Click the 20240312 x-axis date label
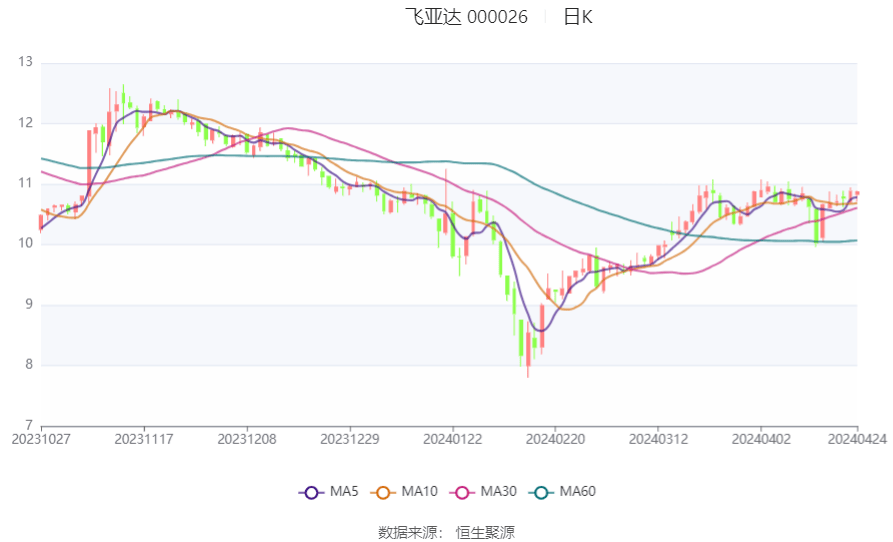Screen dimensions: 893x542 click(658, 440)
